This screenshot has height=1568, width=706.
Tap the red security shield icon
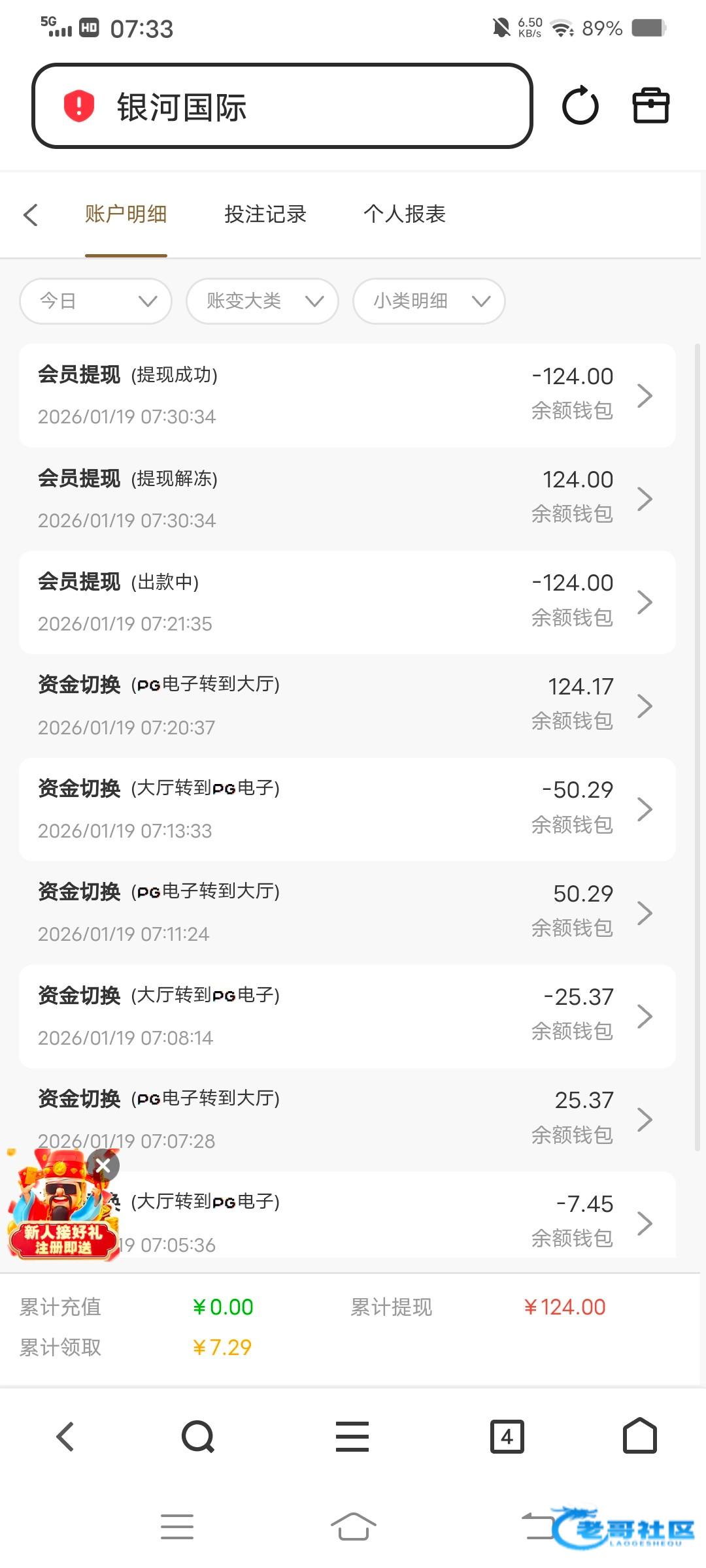tap(79, 106)
